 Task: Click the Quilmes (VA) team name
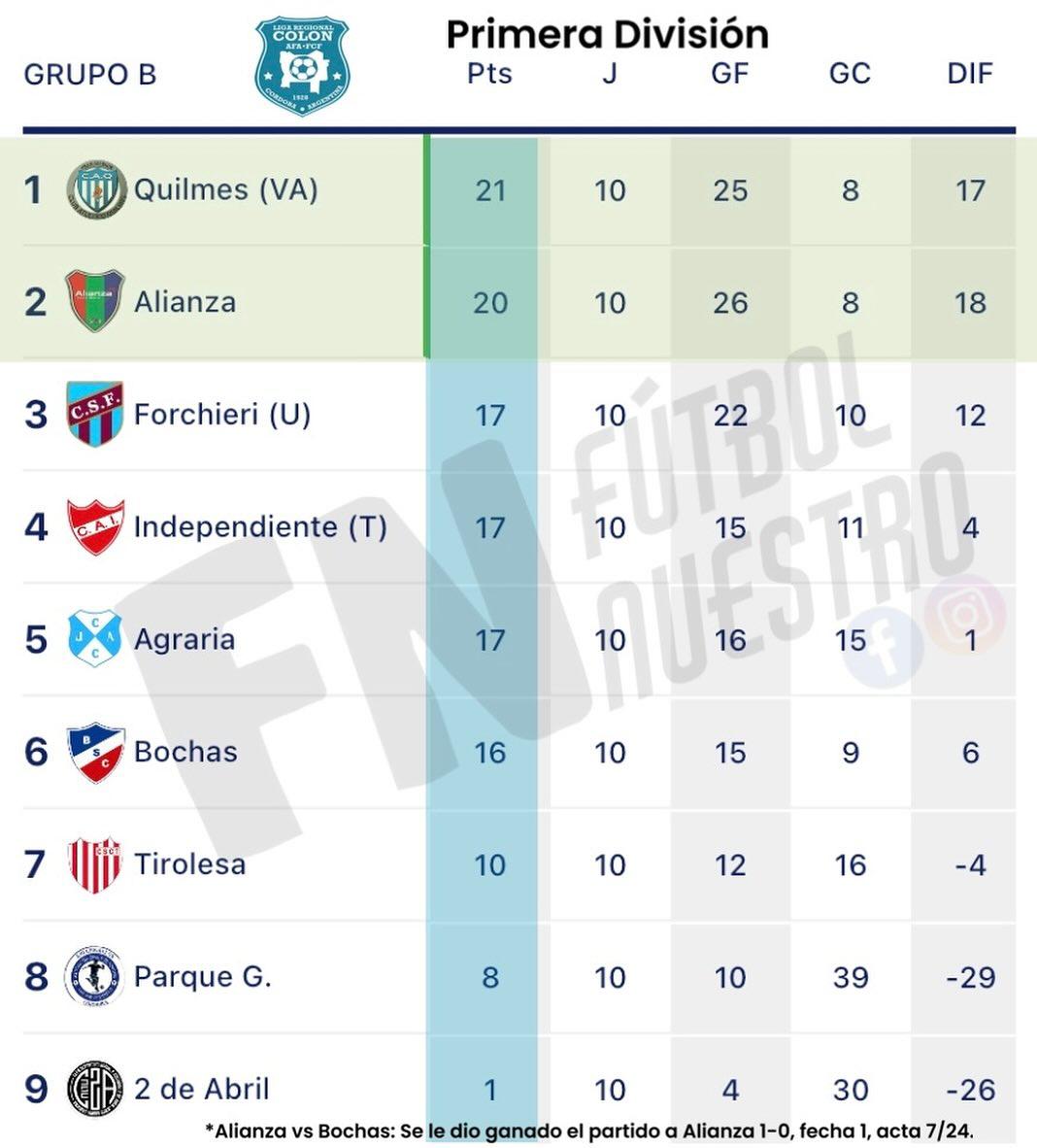pos(225,188)
